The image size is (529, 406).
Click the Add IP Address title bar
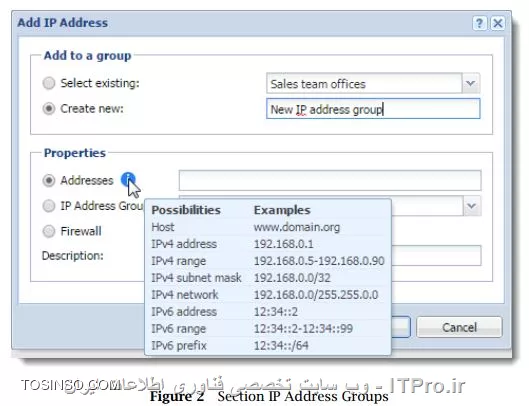(x=243, y=23)
